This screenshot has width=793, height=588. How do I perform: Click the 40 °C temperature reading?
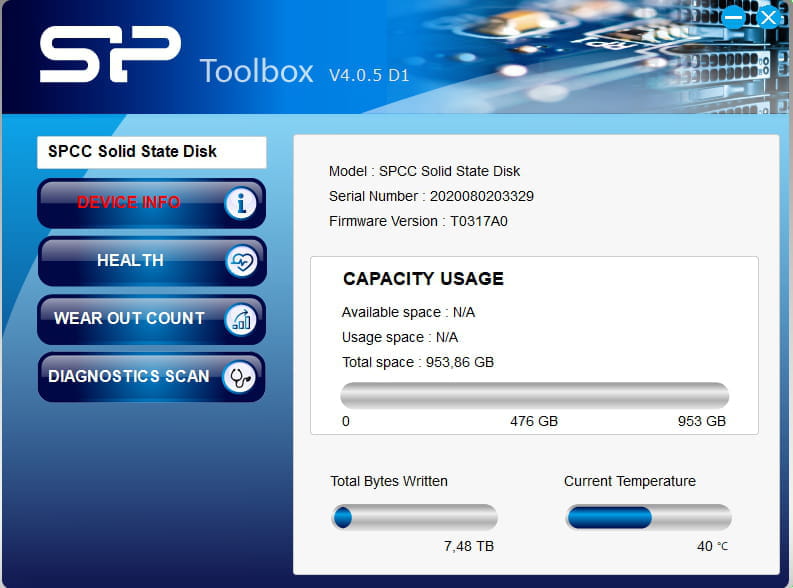[x=713, y=547]
